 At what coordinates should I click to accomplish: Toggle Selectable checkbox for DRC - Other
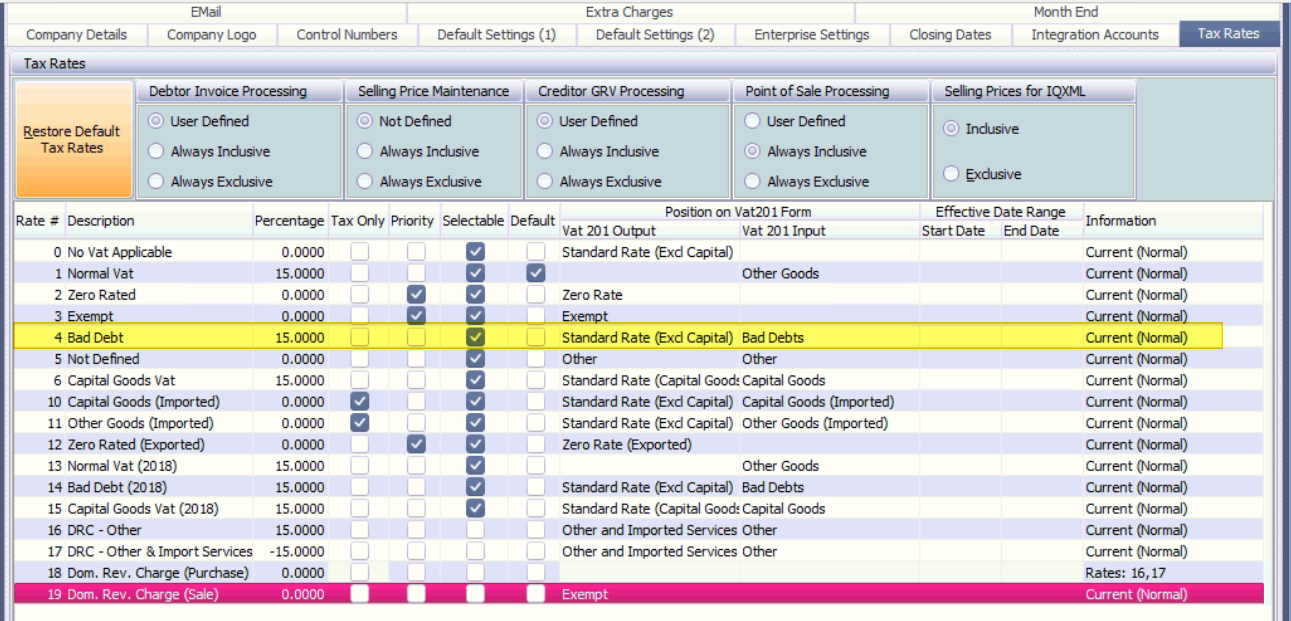click(x=475, y=530)
